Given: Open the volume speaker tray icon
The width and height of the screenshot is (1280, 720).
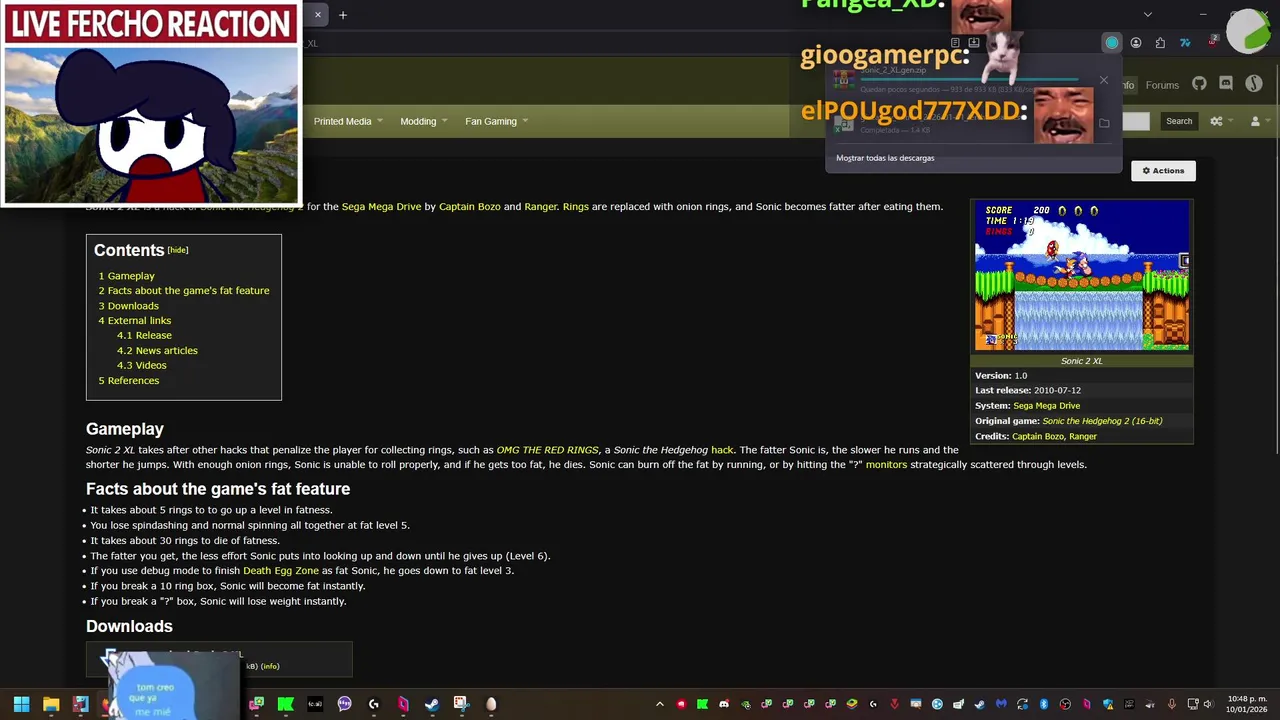Looking at the screenshot, I should (1209, 704).
